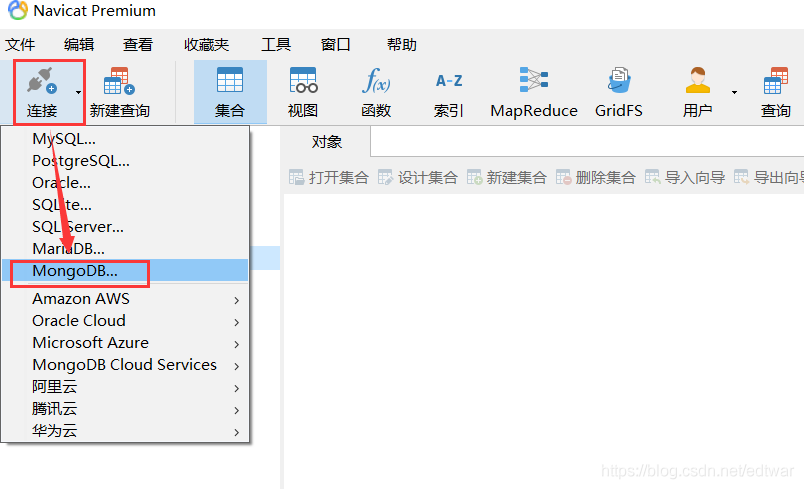The width and height of the screenshot is (804, 489).
Task: Open the 工具 (Tools) menu
Action: 276,45
